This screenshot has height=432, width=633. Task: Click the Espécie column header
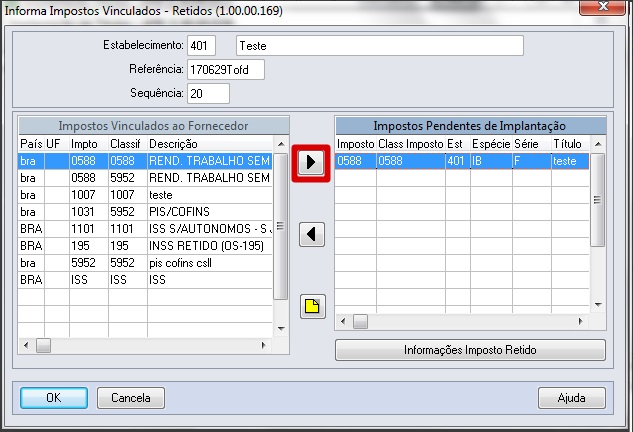click(491, 144)
